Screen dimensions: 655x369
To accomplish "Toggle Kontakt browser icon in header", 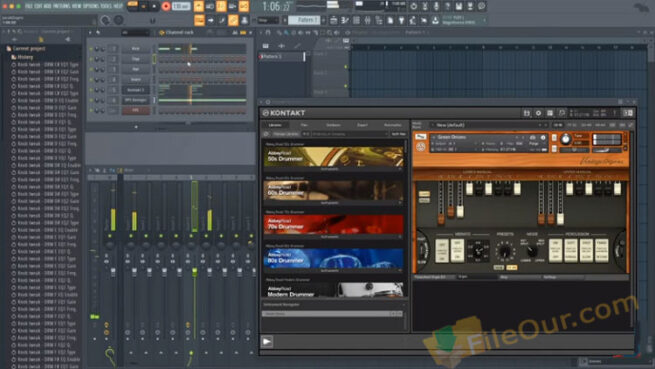I will (527, 113).
